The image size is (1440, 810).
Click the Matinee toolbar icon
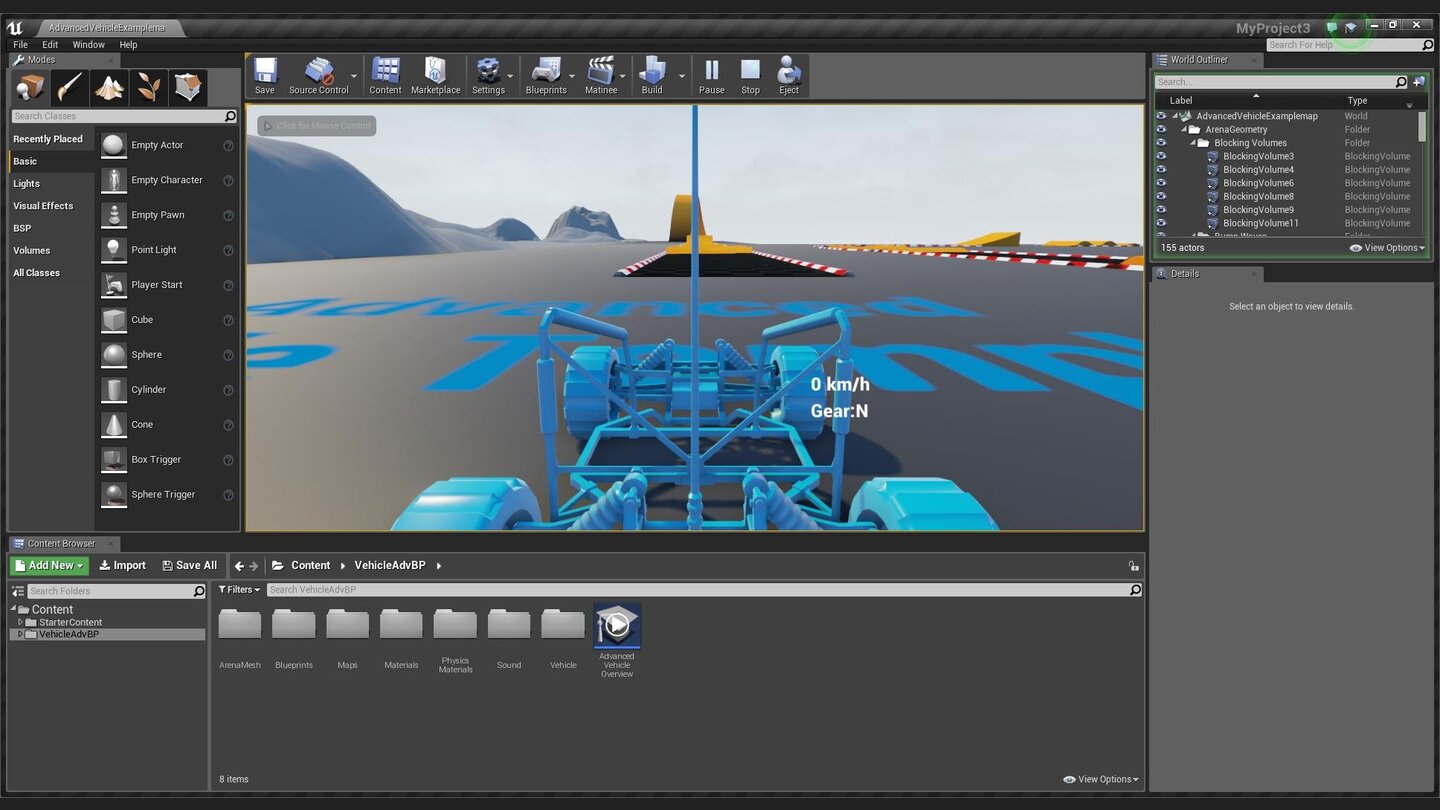click(601, 75)
